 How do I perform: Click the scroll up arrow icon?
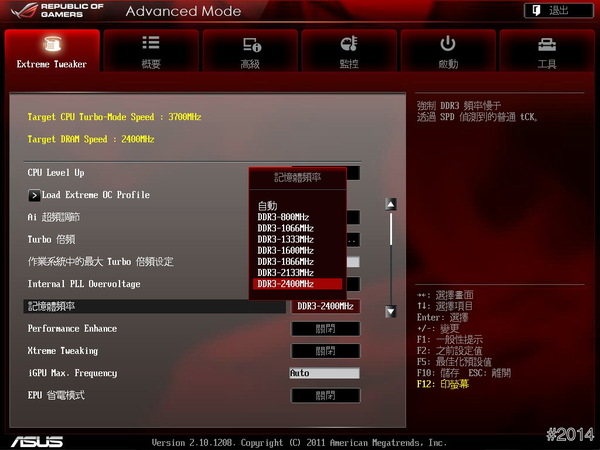pos(391,204)
